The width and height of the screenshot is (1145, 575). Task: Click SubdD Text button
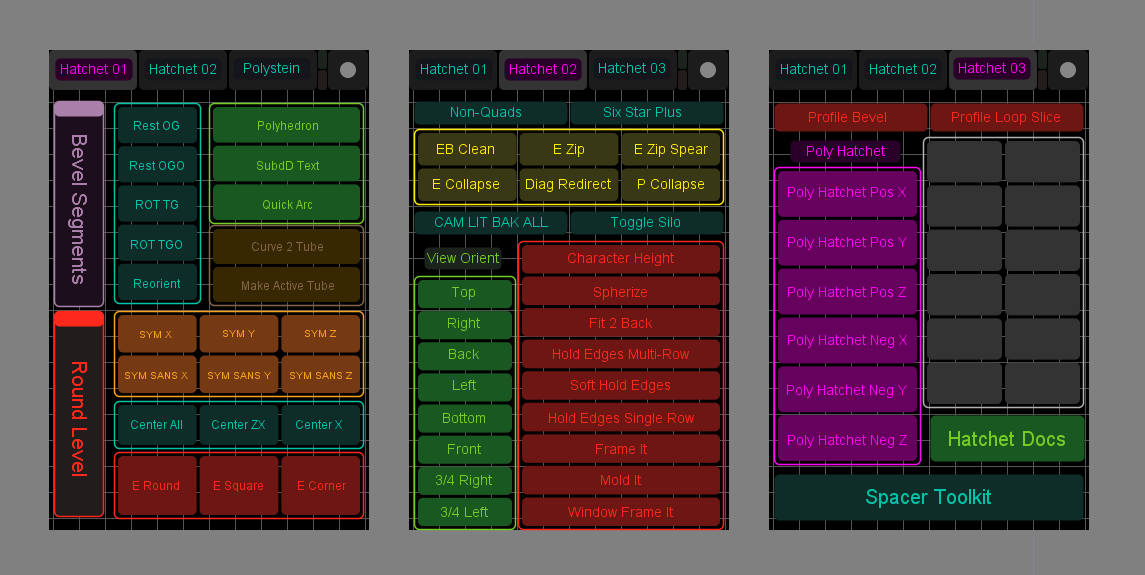click(287, 166)
